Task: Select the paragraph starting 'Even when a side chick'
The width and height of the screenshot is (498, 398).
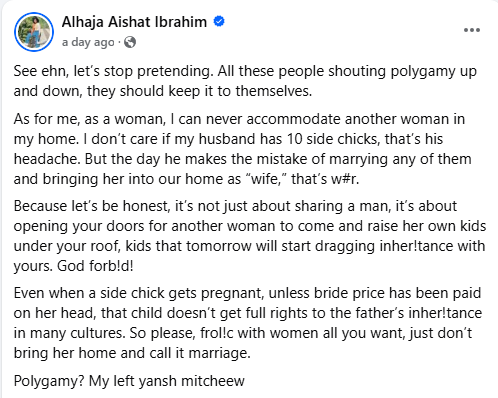Action: (x=248, y=323)
